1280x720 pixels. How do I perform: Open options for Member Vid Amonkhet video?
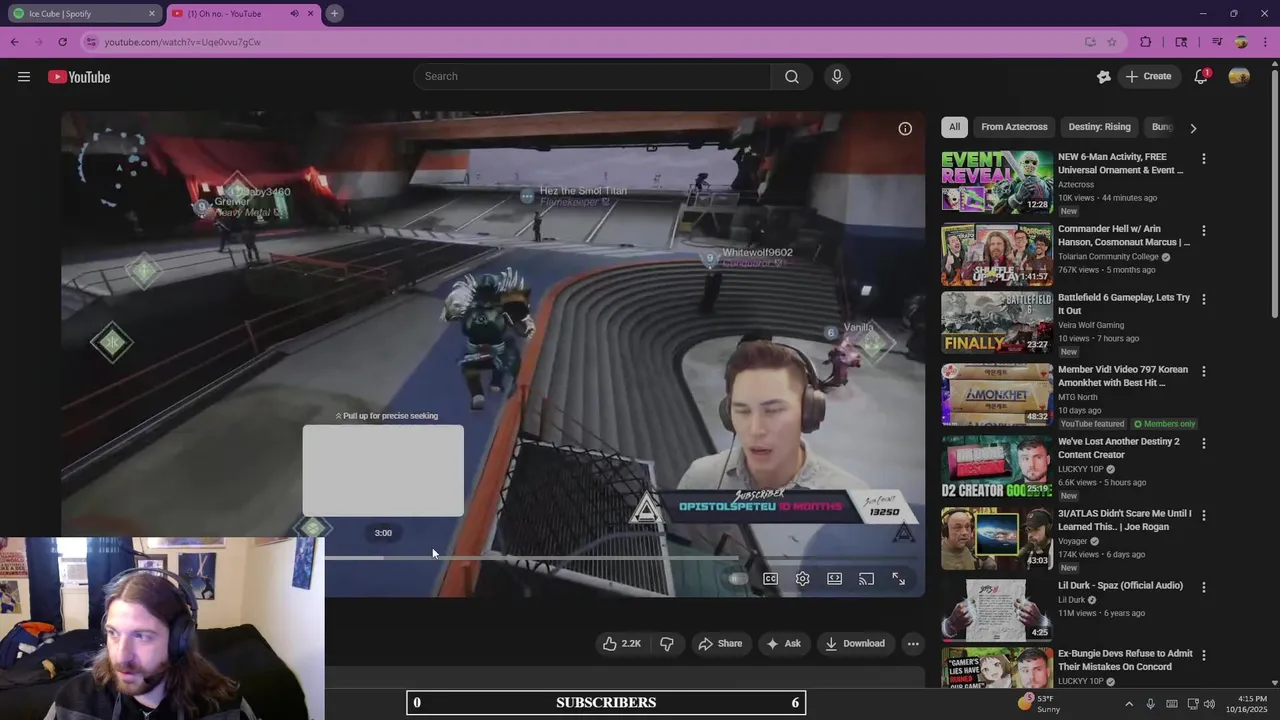click(x=1203, y=371)
